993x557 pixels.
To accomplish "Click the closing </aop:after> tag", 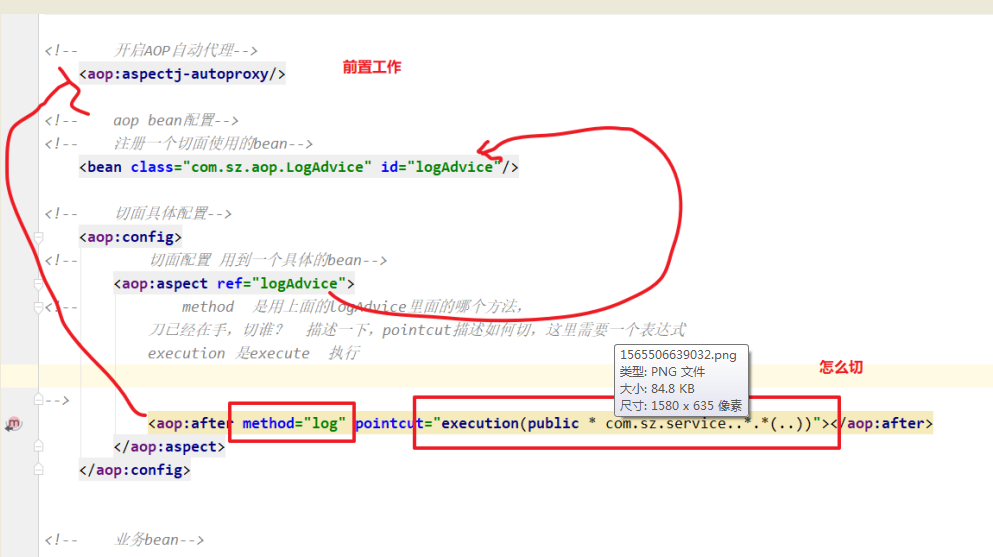I will 882,423.
